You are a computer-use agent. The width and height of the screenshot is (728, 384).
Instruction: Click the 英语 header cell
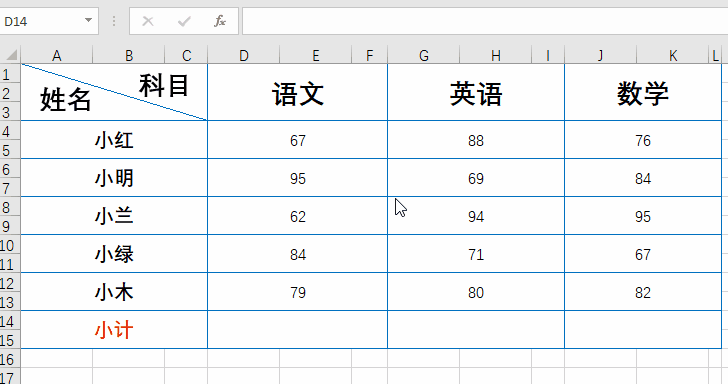pos(476,92)
